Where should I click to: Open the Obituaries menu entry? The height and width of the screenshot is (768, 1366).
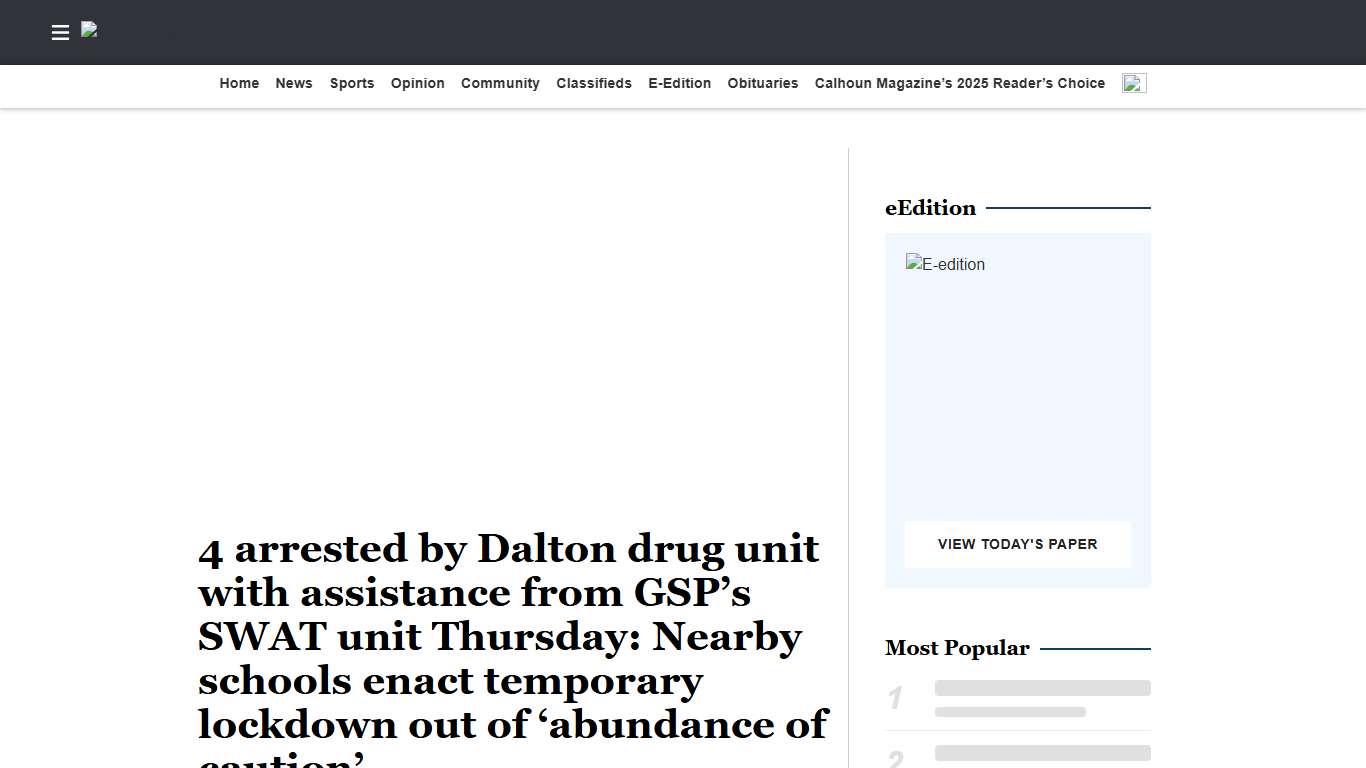point(762,83)
